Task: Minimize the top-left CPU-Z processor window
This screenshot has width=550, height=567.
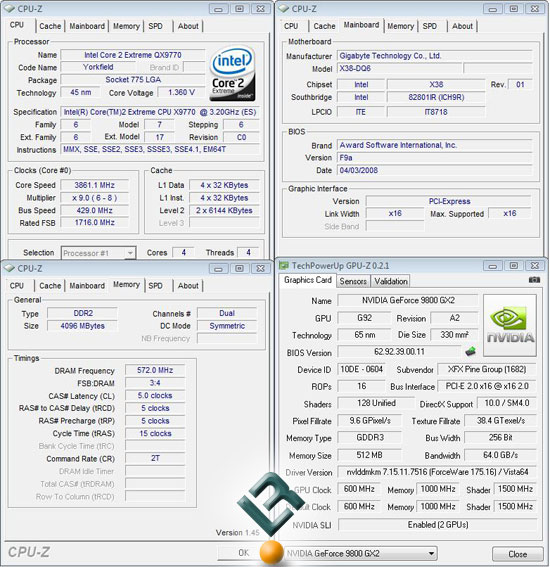Action: (218, 9)
